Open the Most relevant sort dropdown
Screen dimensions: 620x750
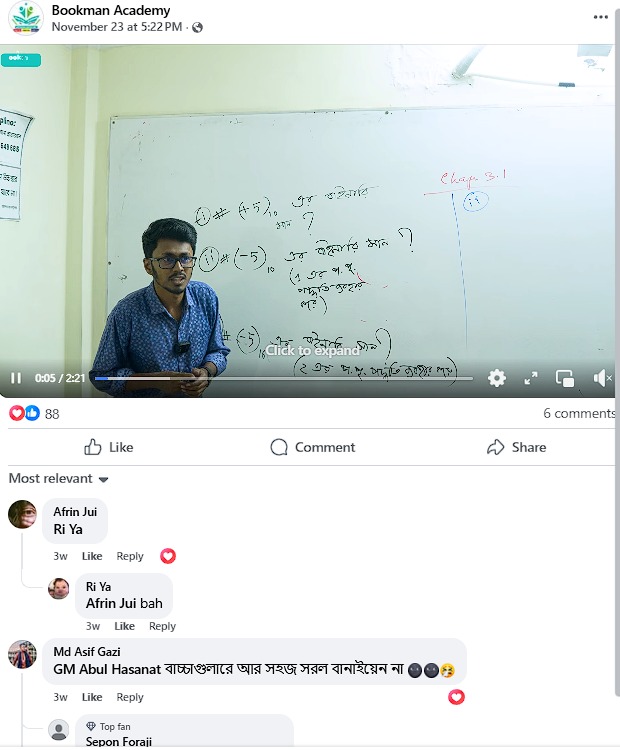point(58,478)
